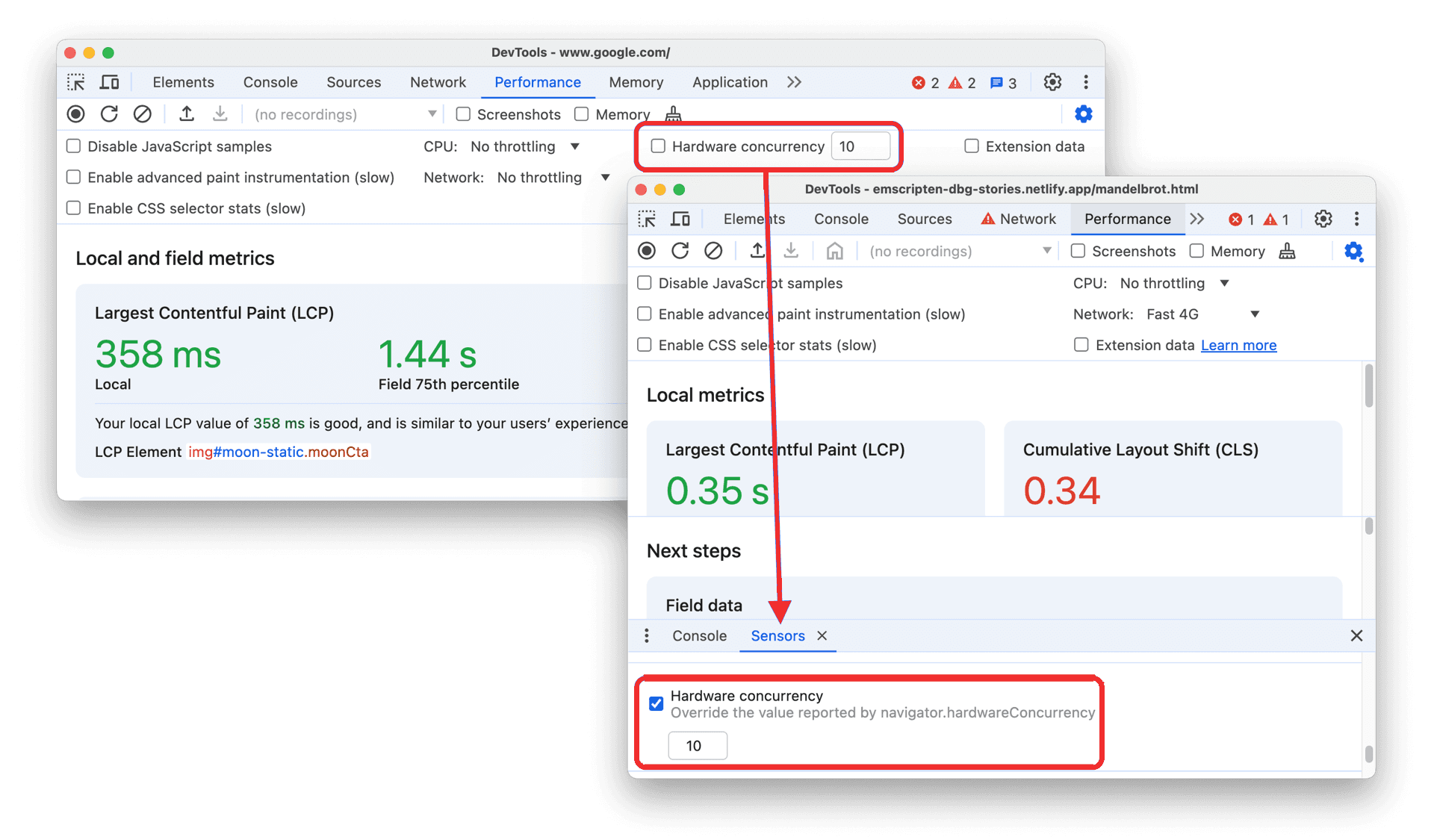Viewport: 1434px width, 840px height.
Task: Click the collect garbage broom icon in the front window
Action: (x=1287, y=251)
